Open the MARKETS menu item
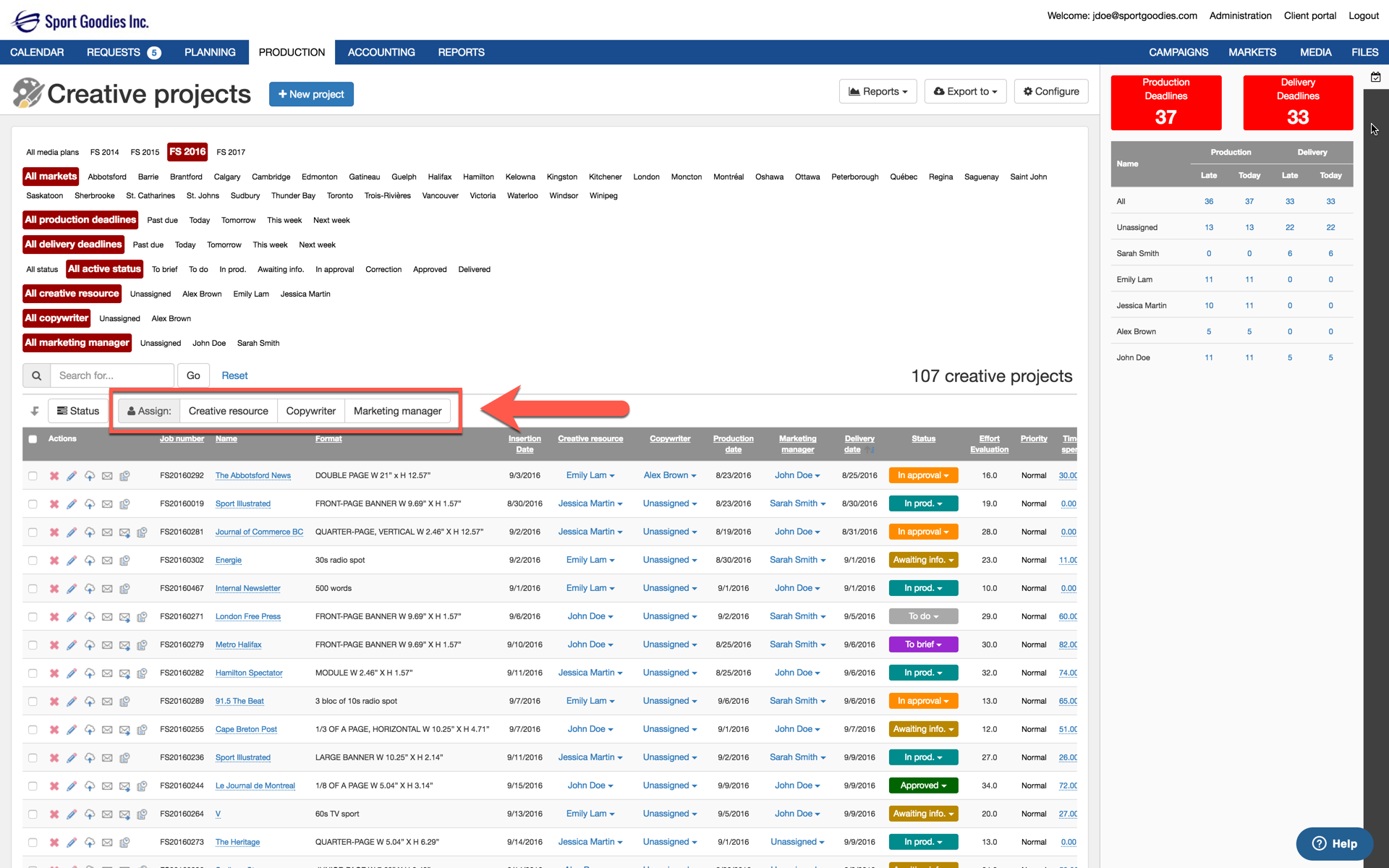 (1252, 52)
